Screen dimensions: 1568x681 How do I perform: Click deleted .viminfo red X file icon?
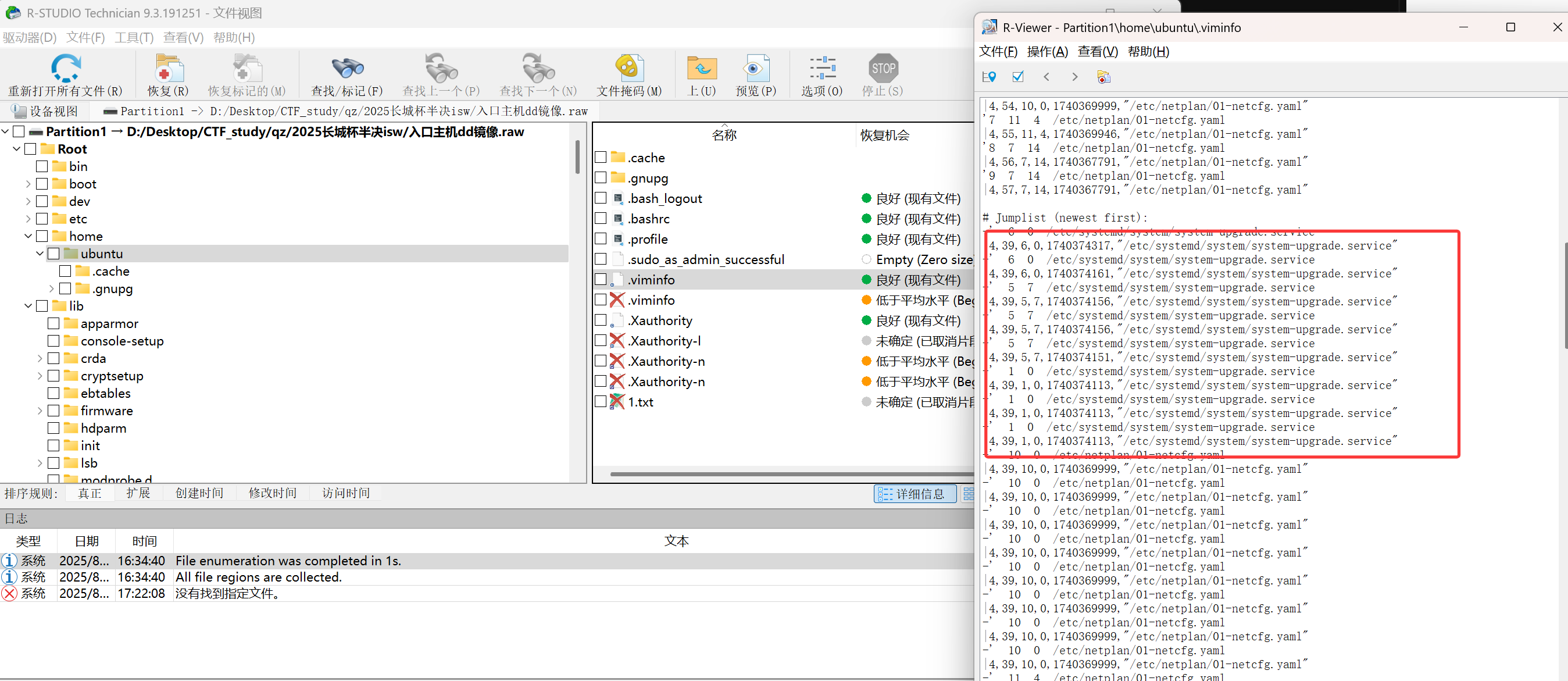pos(617,300)
